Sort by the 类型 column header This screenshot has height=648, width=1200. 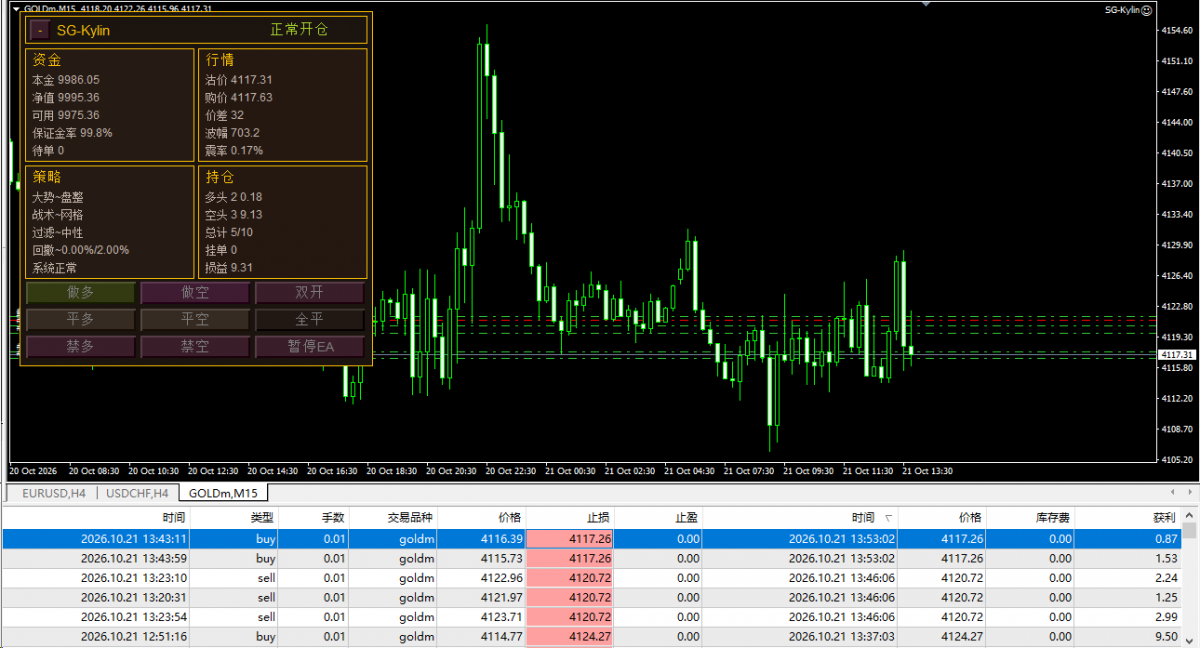tap(234, 518)
